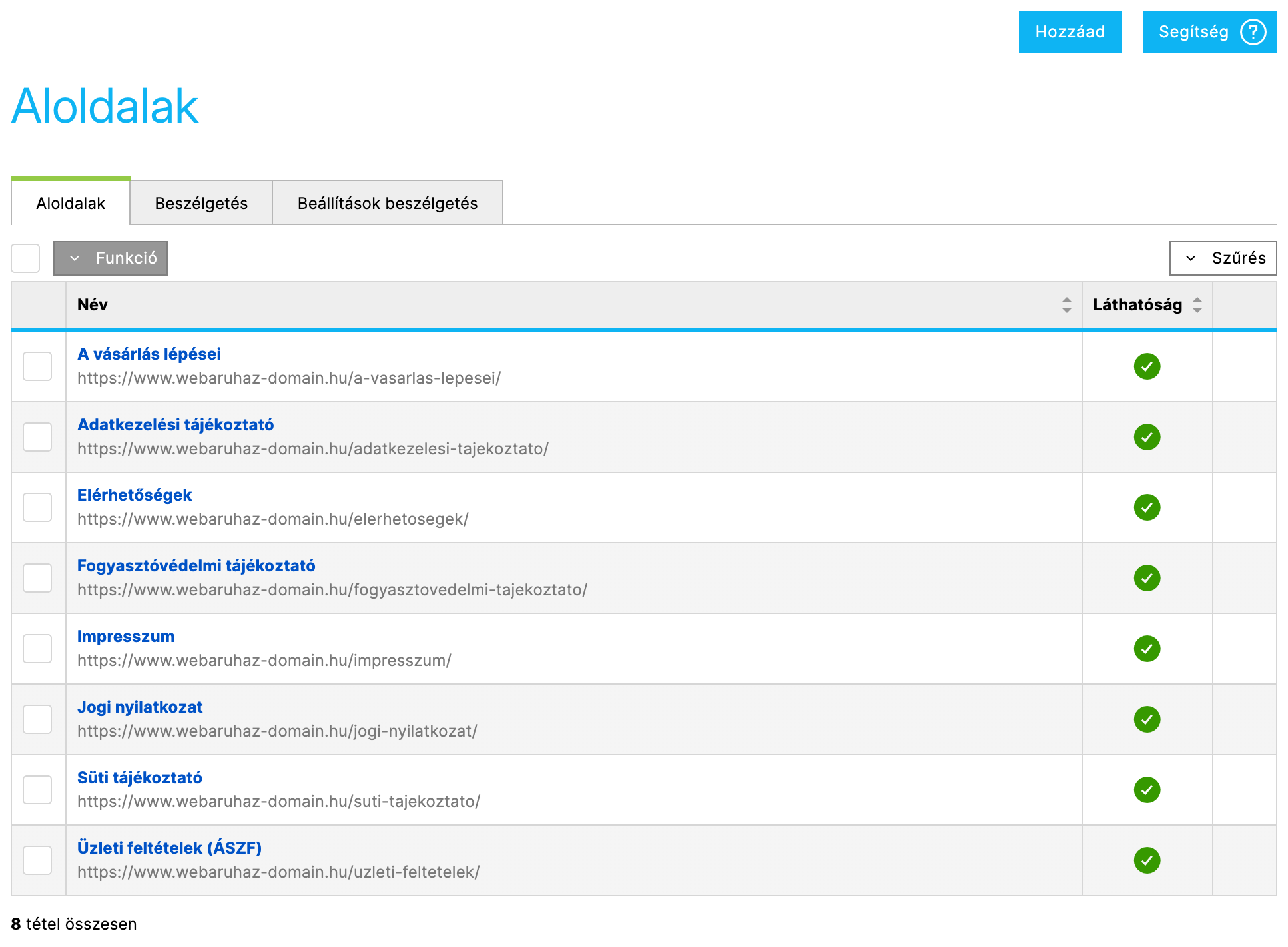Click the Süti tájékoztató visibility check icon

coord(1147,790)
